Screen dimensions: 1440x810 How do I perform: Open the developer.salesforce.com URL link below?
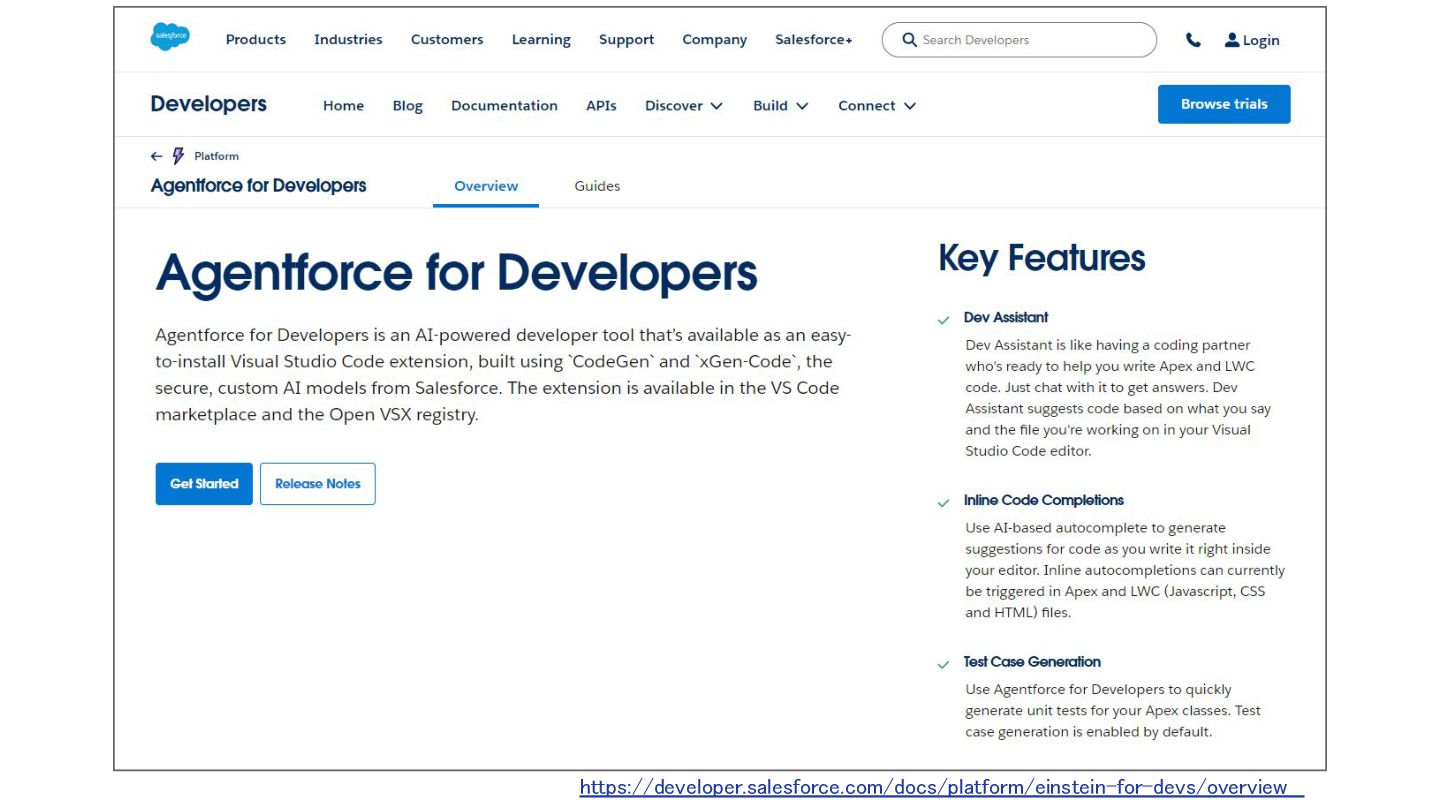(941, 788)
